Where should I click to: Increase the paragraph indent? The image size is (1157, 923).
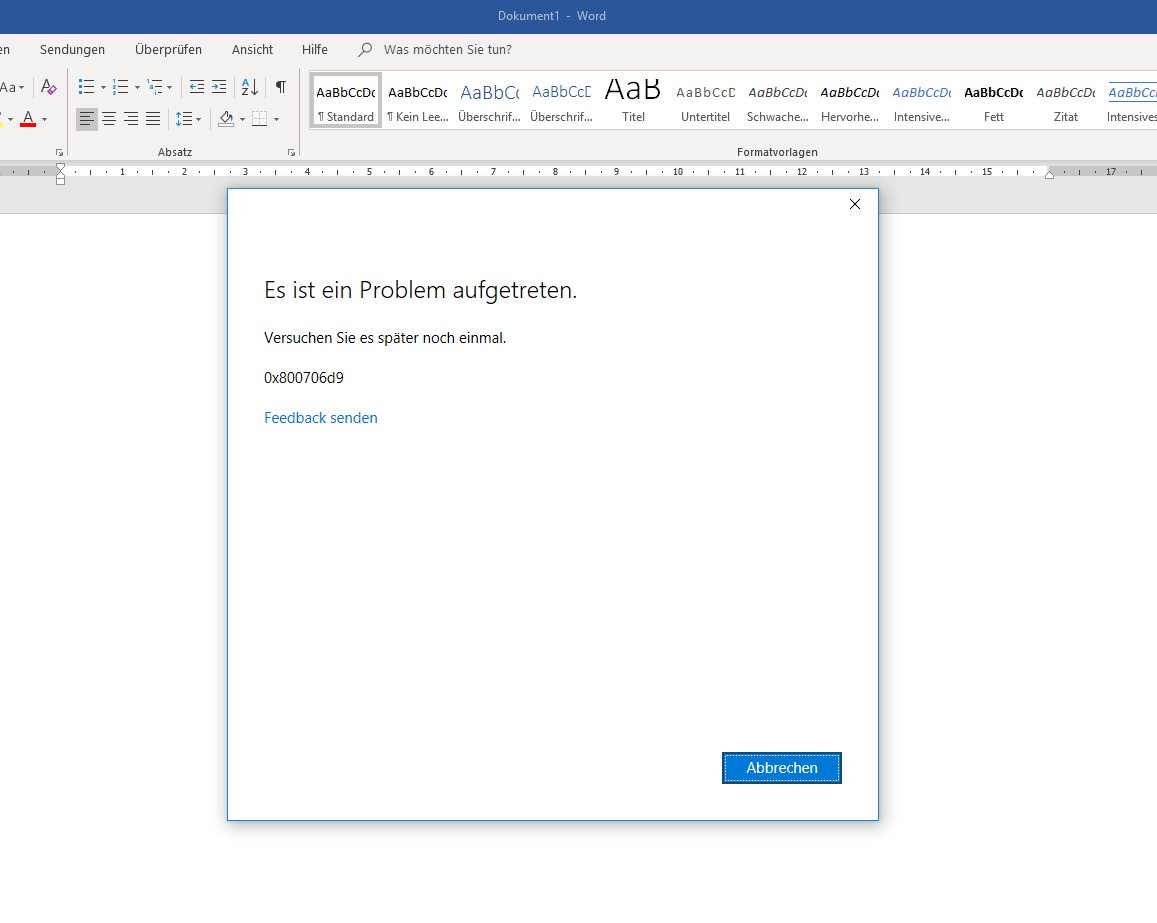[219, 87]
